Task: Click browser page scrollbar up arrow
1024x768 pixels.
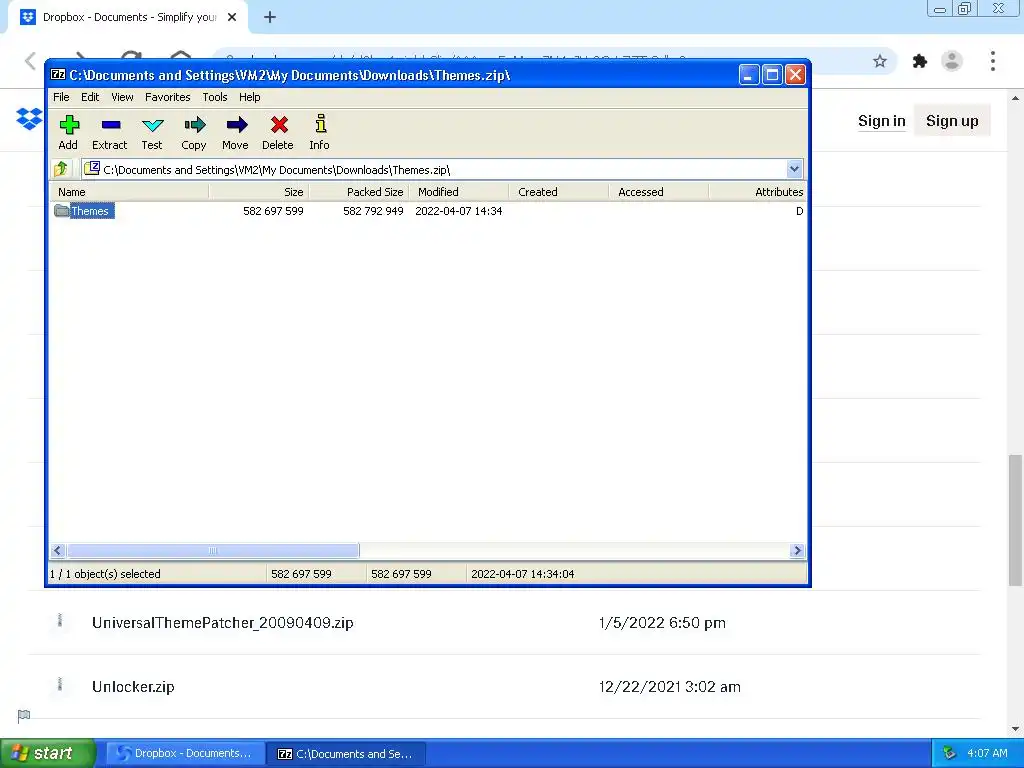Action: pyautogui.click(x=1015, y=98)
